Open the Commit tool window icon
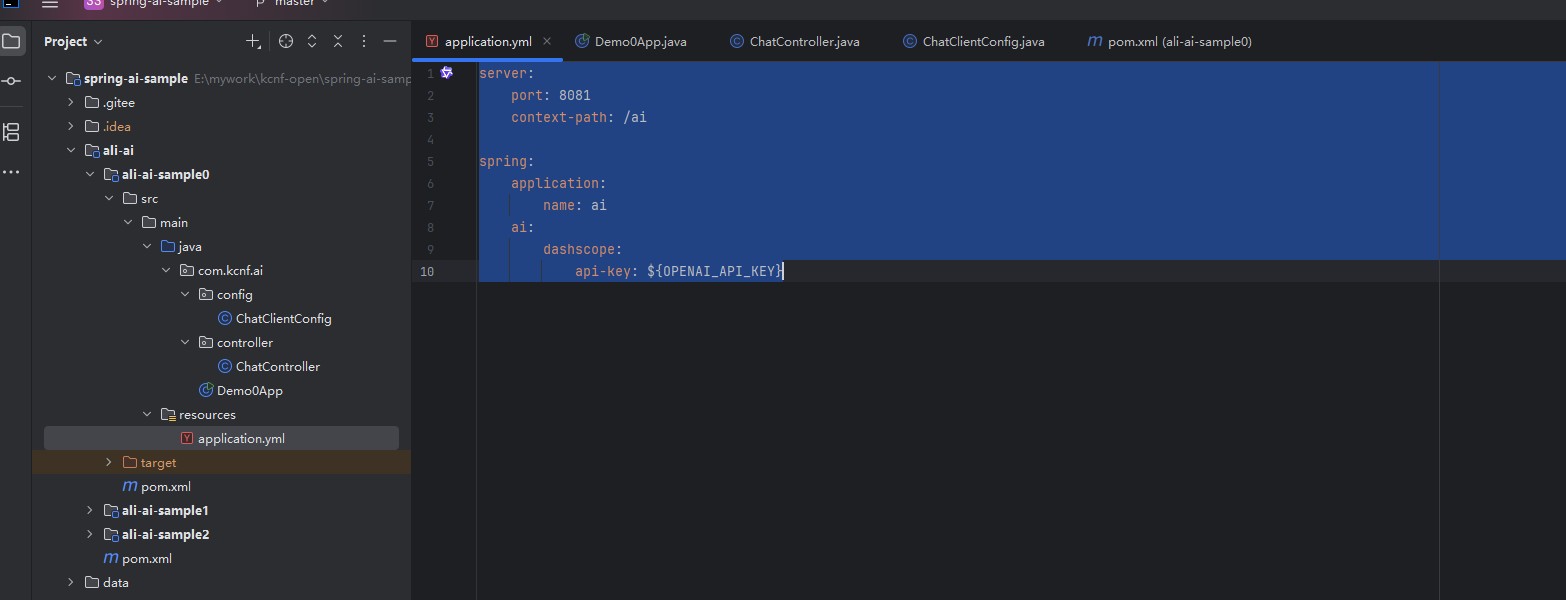 pyautogui.click(x=11, y=82)
